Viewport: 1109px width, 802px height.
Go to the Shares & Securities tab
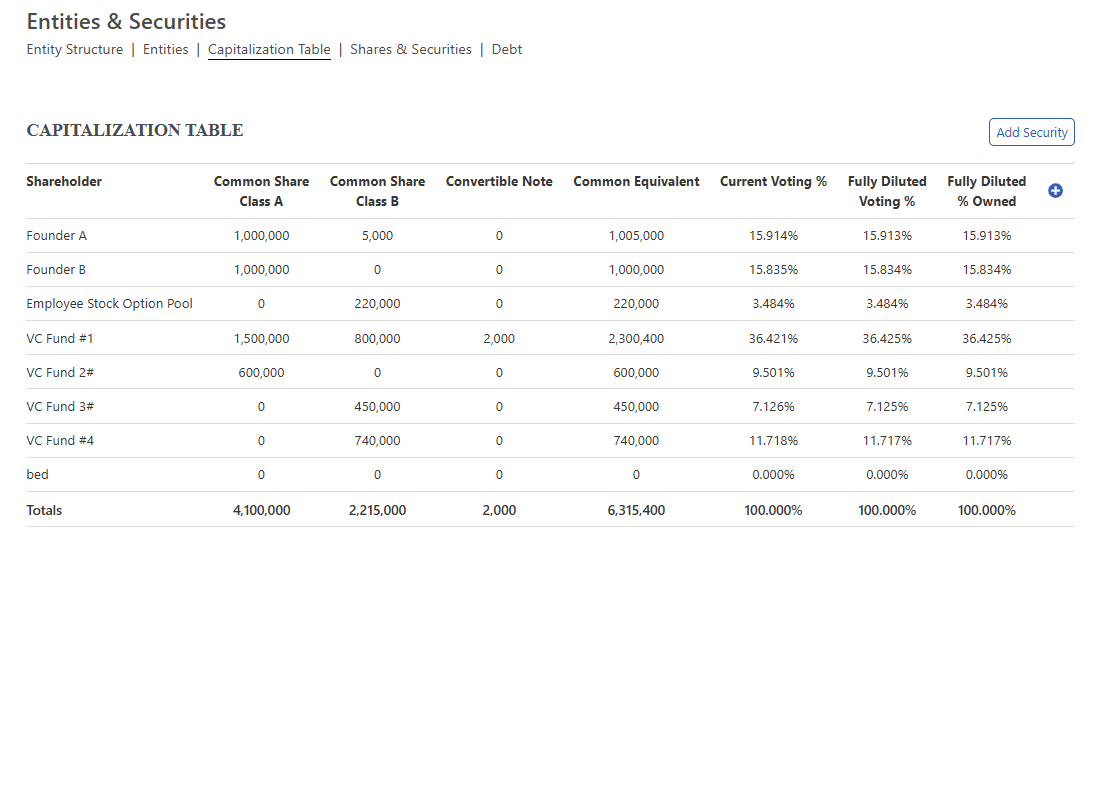point(410,49)
